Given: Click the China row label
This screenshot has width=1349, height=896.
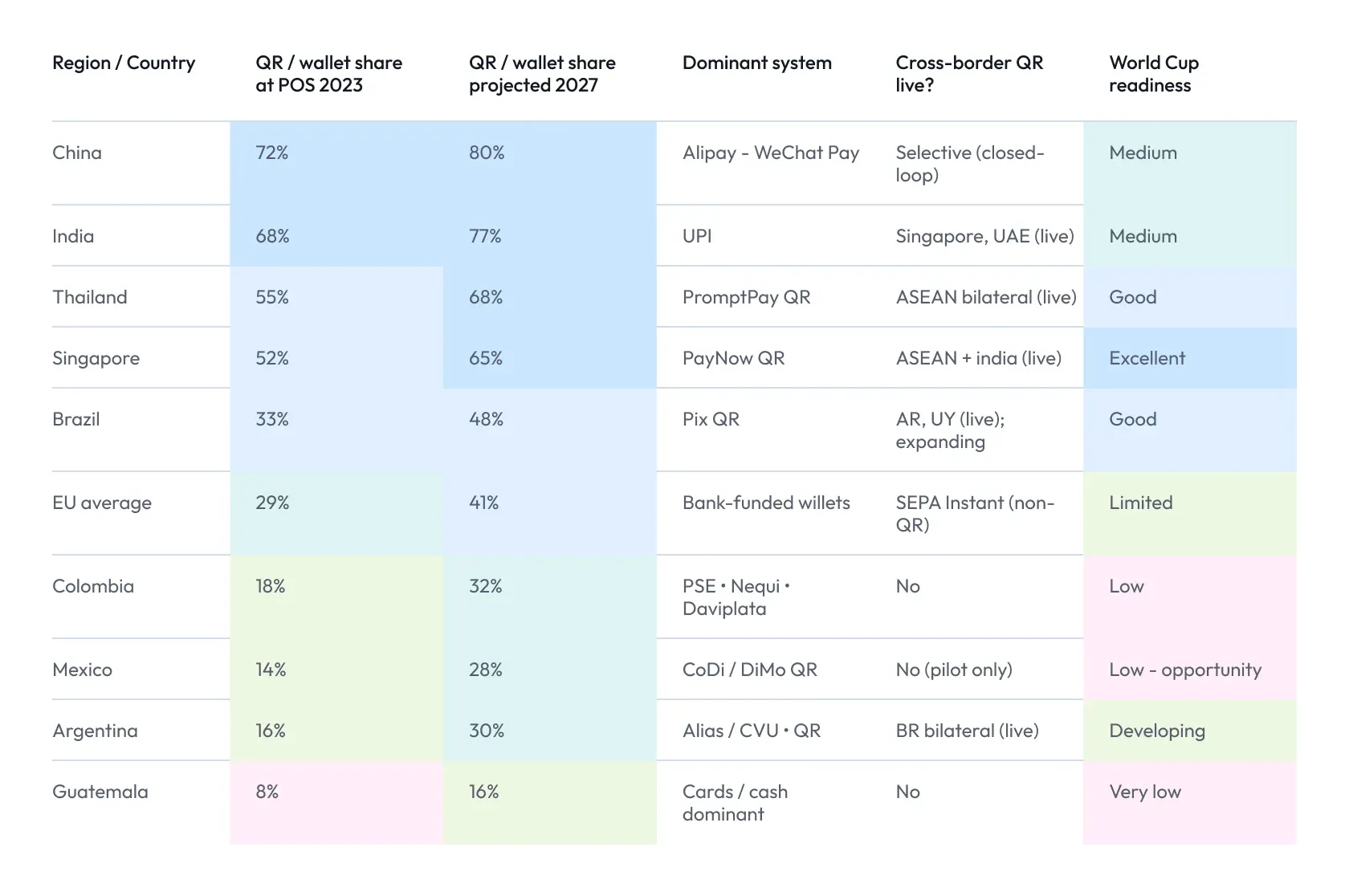Looking at the screenshot, I should [x=77, y=153].
